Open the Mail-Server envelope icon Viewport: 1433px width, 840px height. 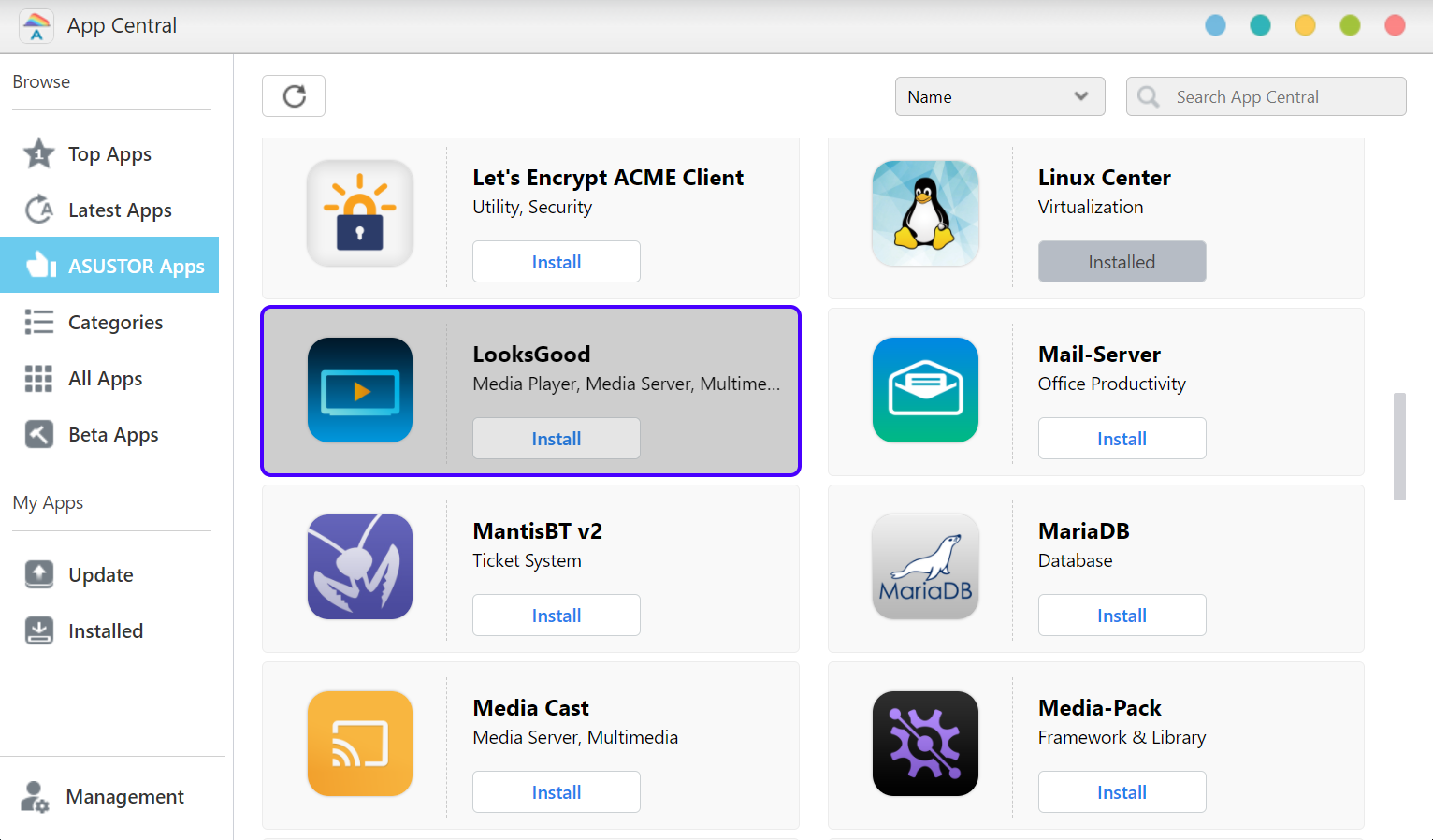pos(925,390)
